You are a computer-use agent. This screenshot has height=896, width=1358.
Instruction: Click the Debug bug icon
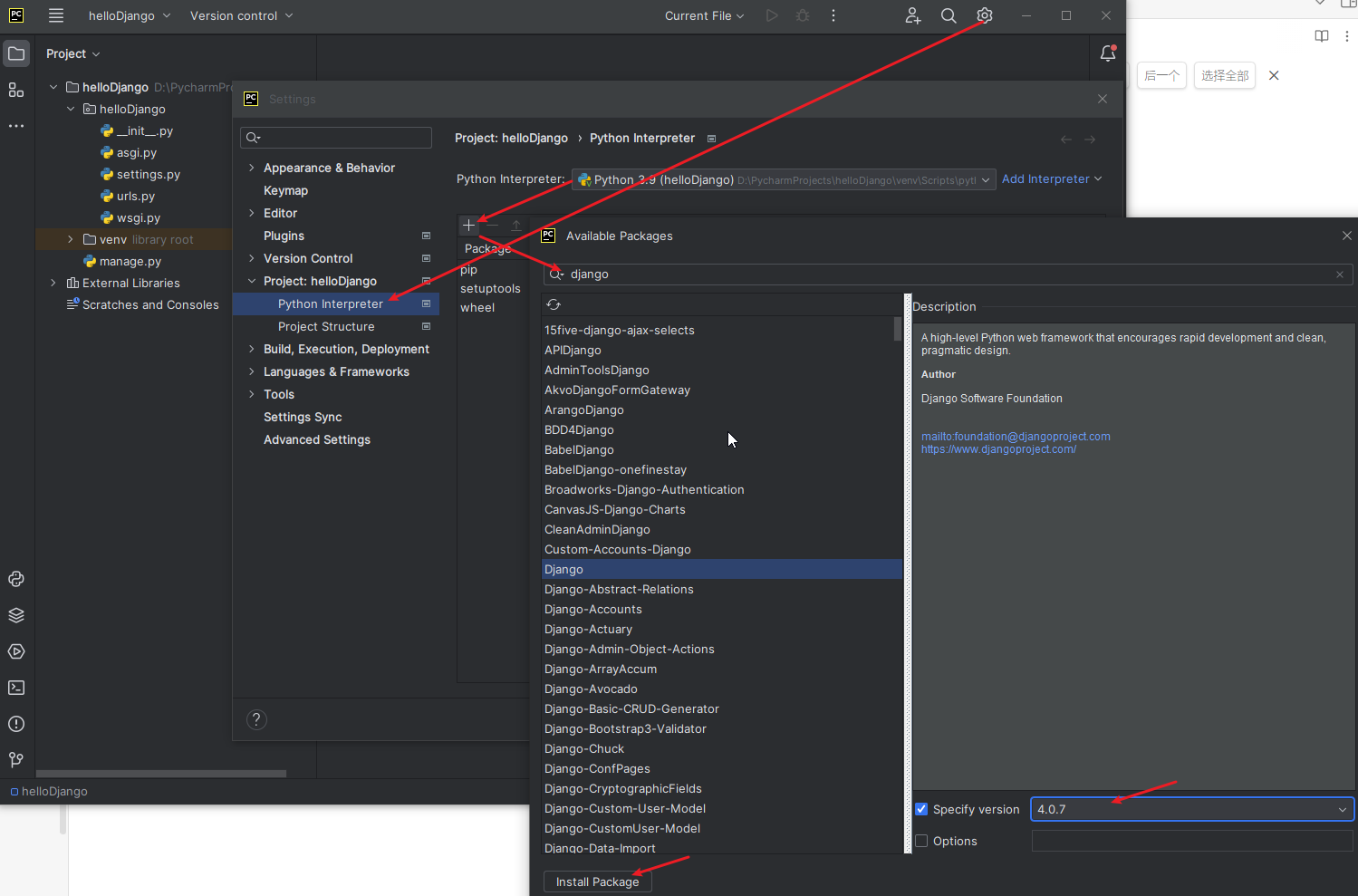tap(803, 15)
